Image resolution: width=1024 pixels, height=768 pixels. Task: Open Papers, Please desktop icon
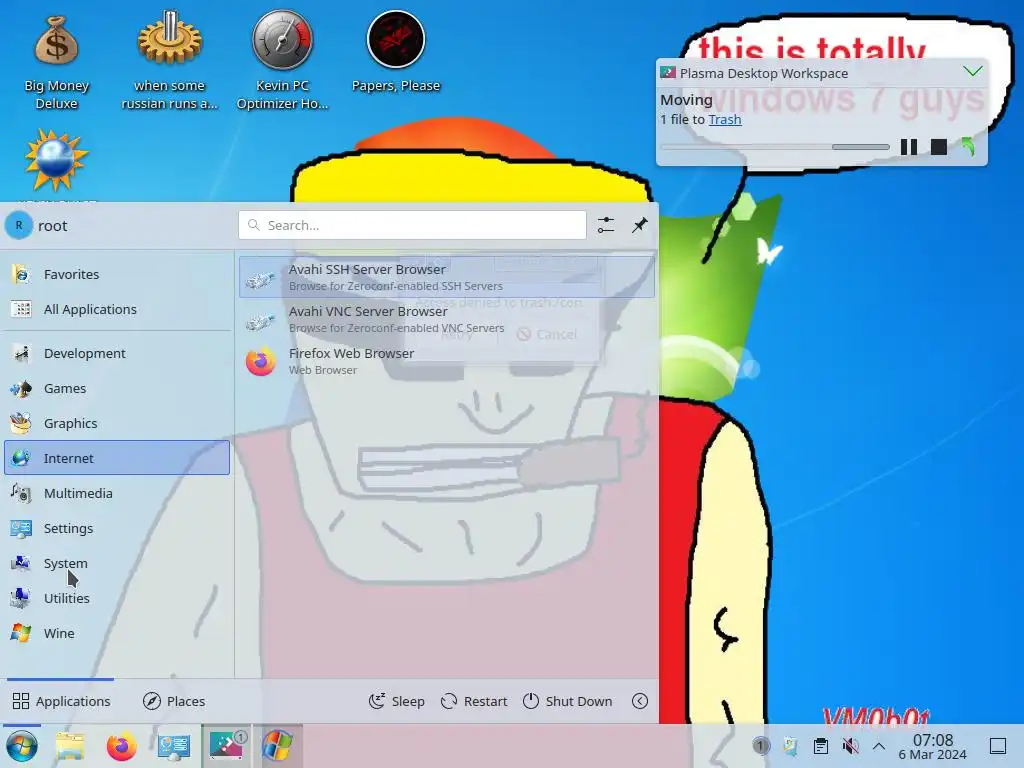point(396,54)
